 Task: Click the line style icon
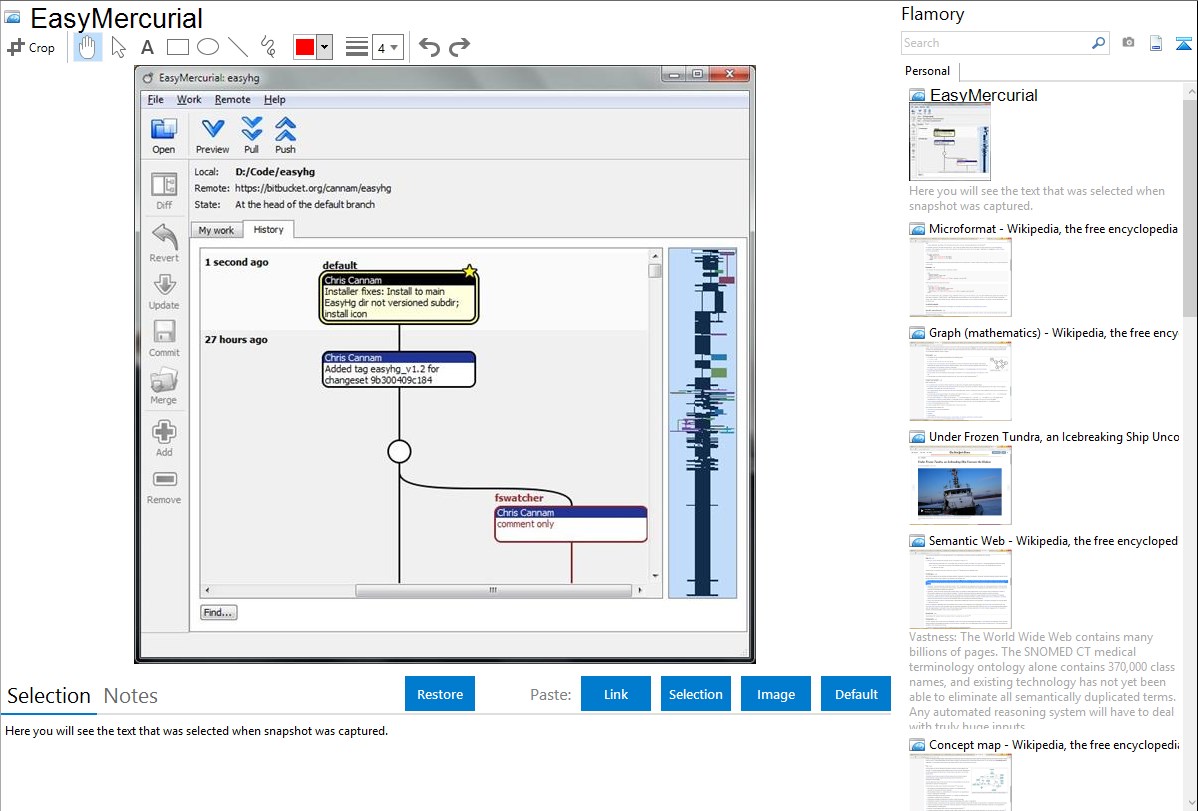pos(356,47)
